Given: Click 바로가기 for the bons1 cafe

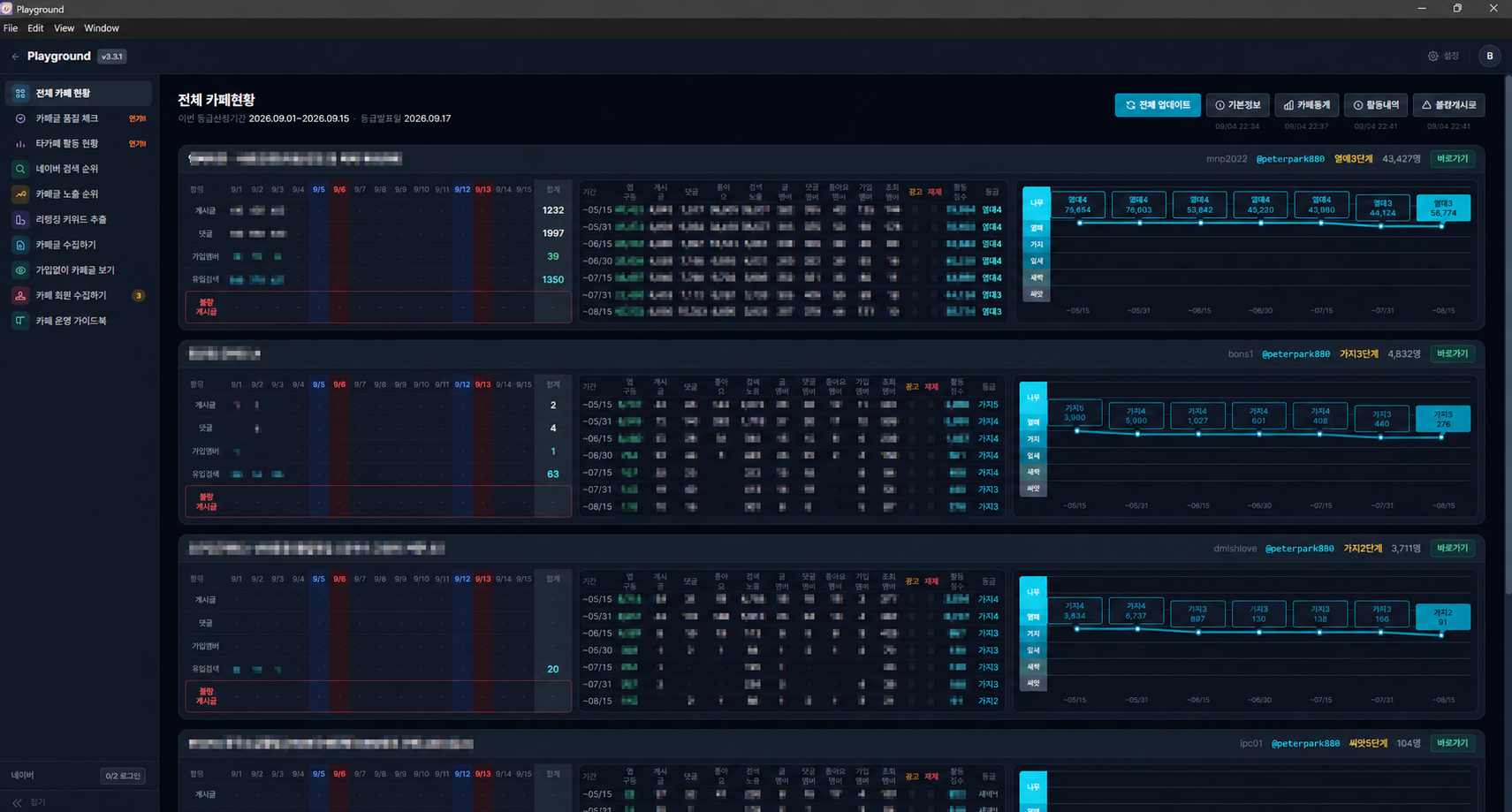Looking at the screenshot, I should point(1453,353).
